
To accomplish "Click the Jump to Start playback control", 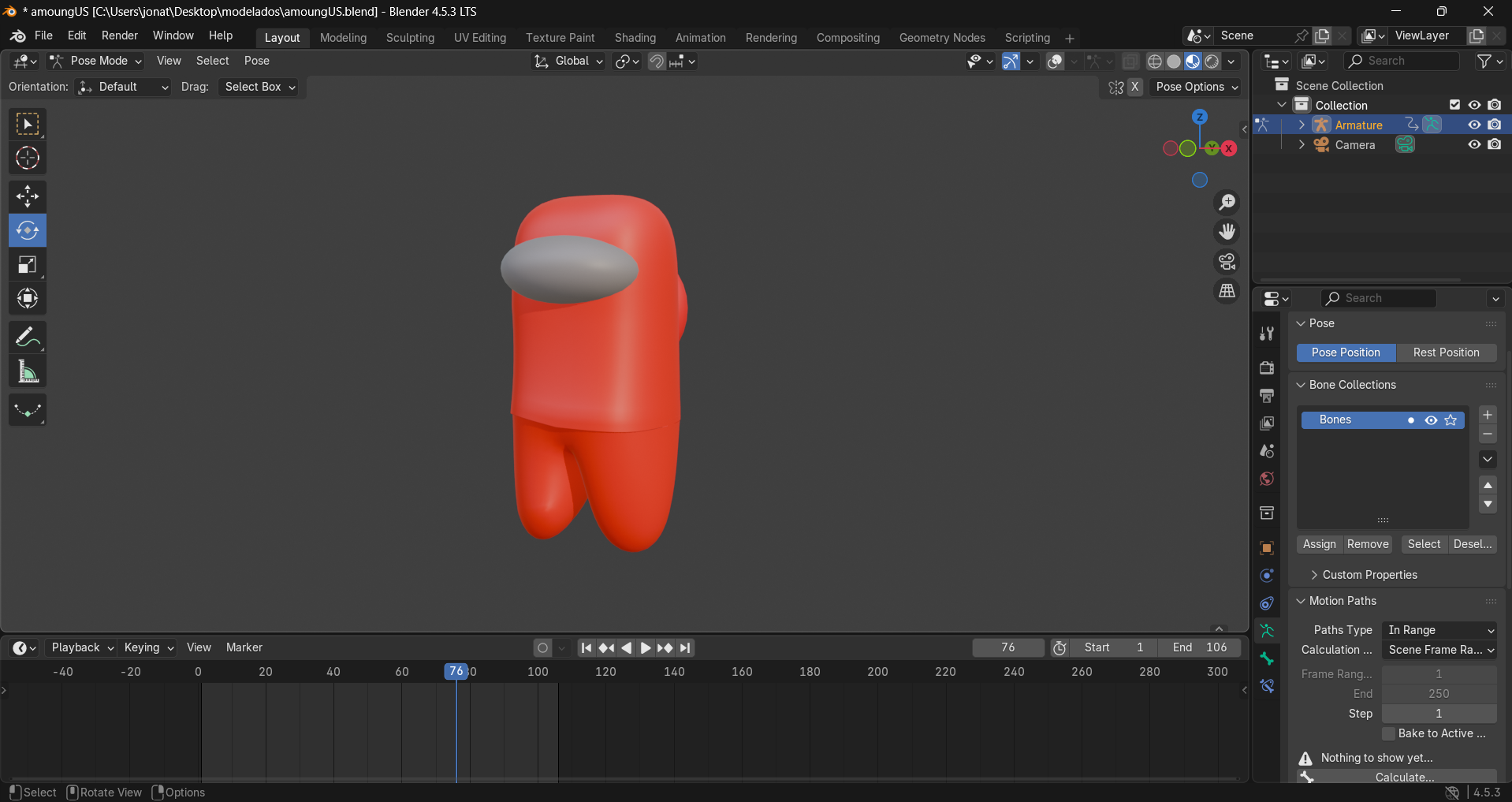I will pos(587,647).
